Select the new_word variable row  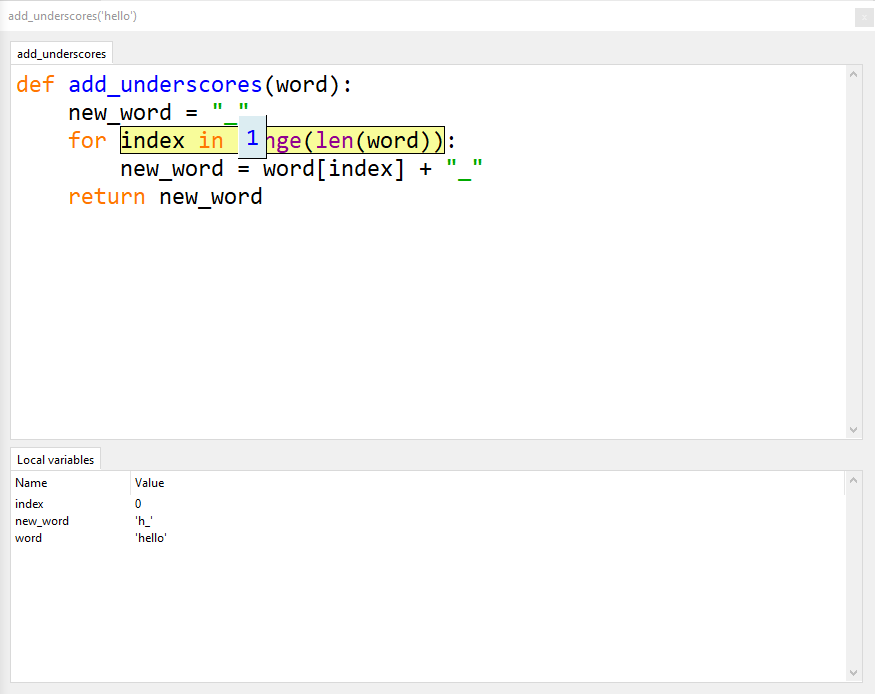point(427,521)
